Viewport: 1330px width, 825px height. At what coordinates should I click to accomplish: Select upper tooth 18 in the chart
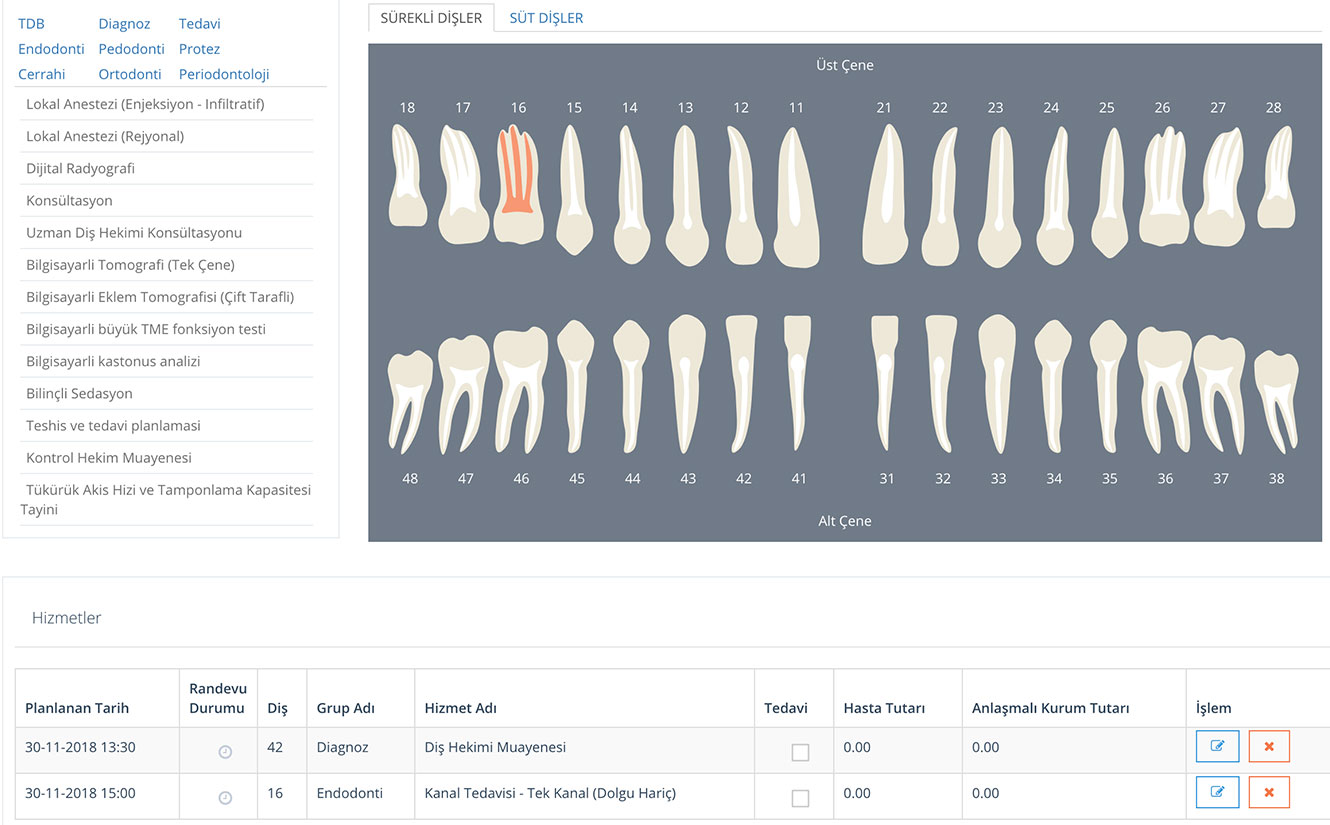pyautogui.click(x=408, y=177)
